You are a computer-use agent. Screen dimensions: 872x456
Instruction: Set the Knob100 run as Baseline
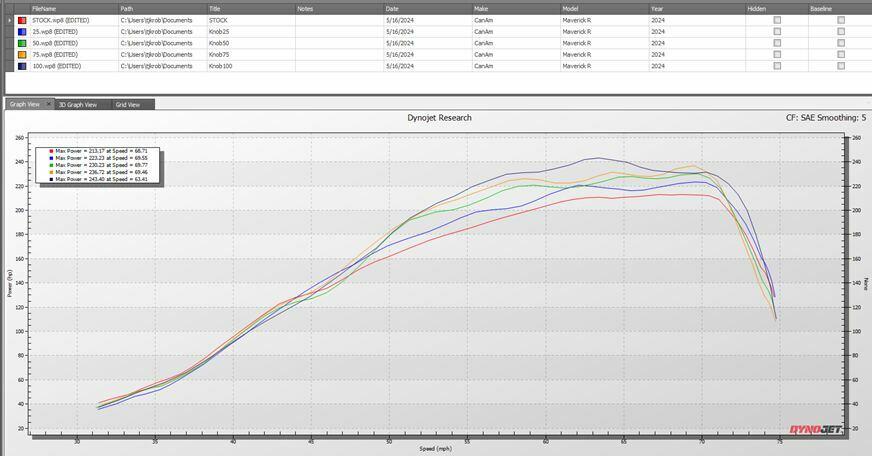(x=841, y=66)
